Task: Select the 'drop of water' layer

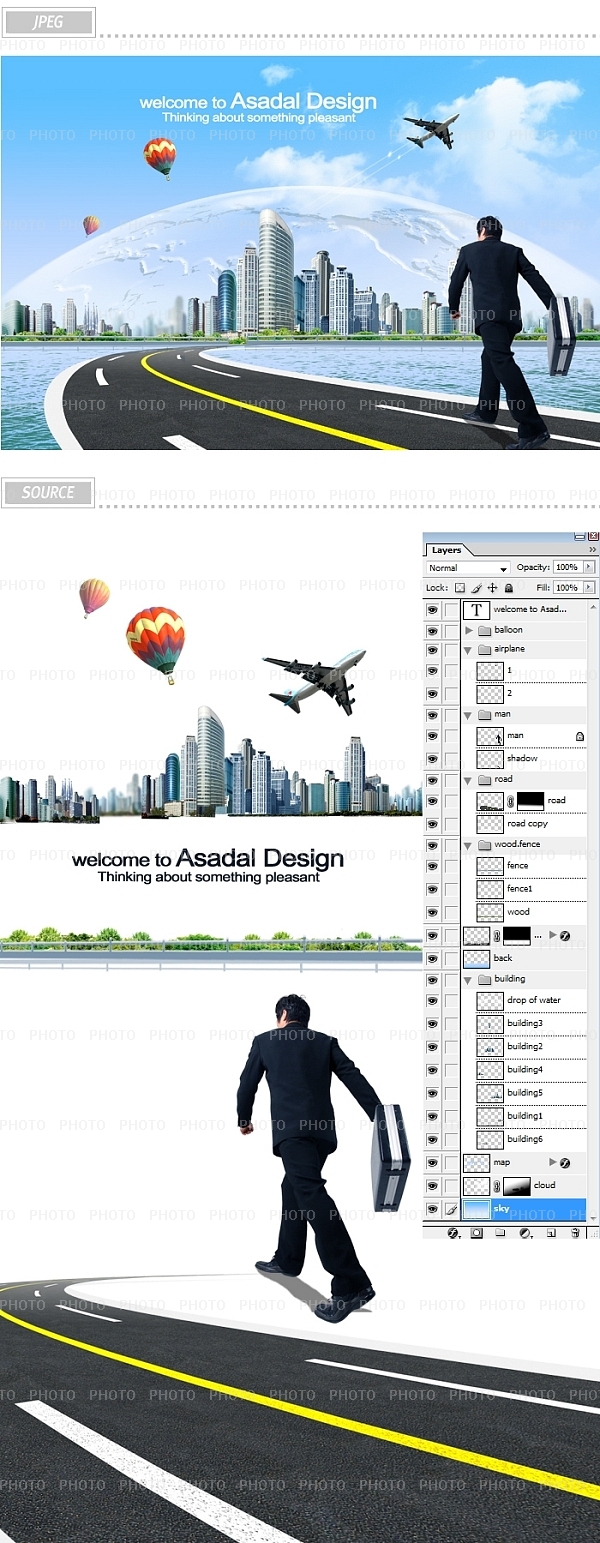Action: point(533,1000)
